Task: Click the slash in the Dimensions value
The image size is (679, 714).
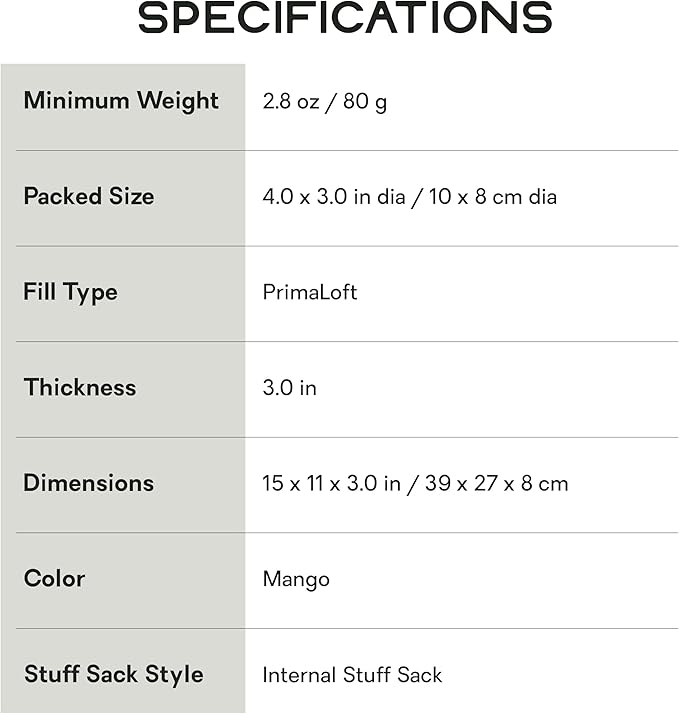Action: click(413, 484)
